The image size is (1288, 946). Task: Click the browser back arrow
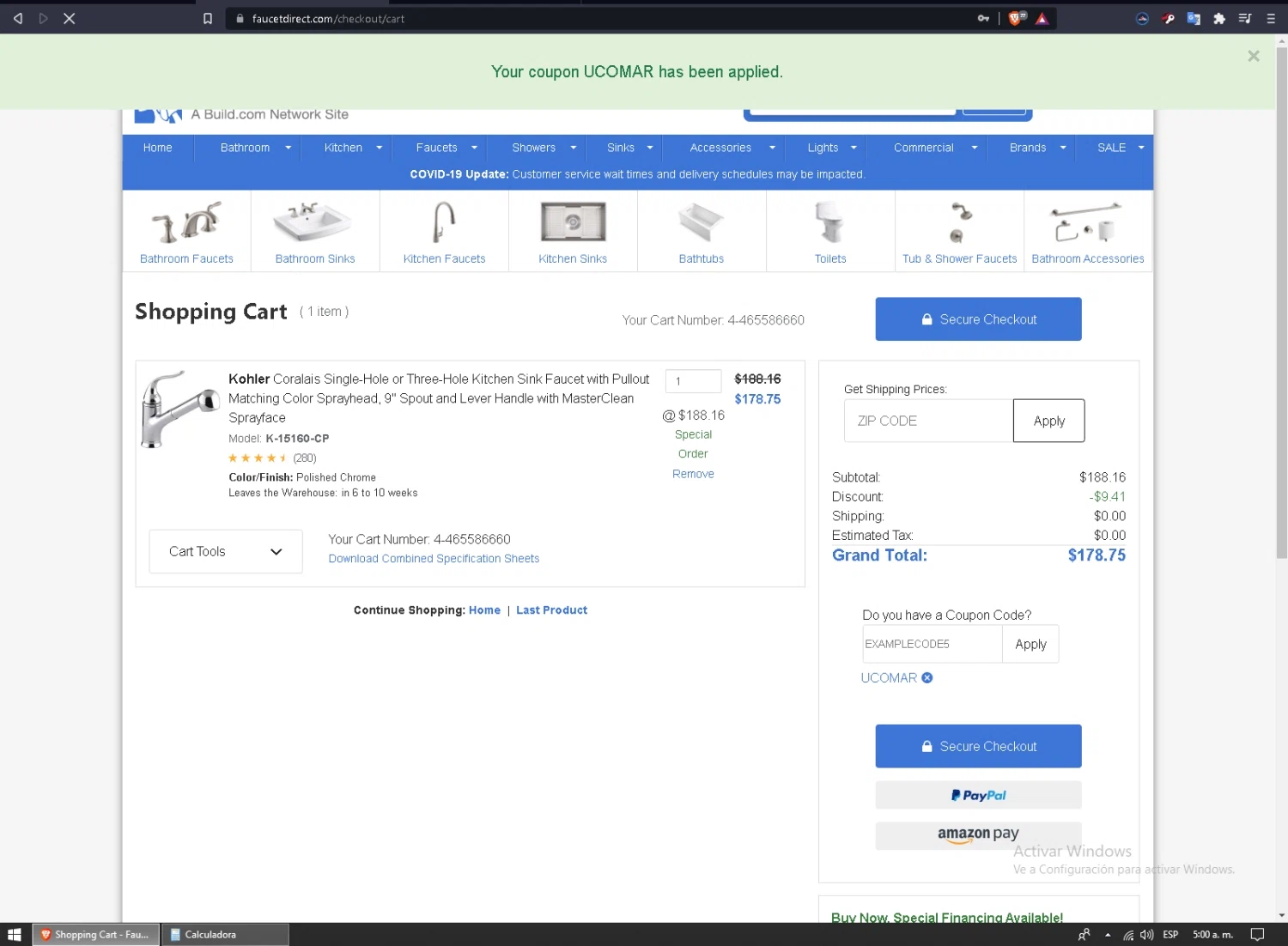[x=18, y=18]
